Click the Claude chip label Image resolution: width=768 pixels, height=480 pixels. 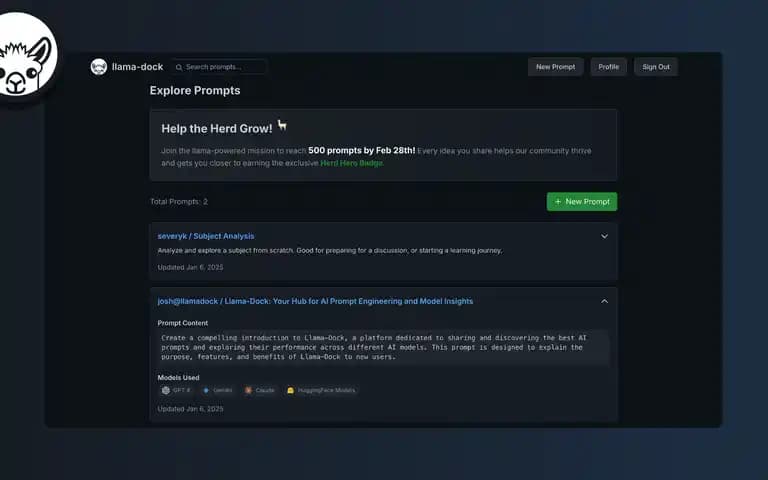[x=264, y=390]
